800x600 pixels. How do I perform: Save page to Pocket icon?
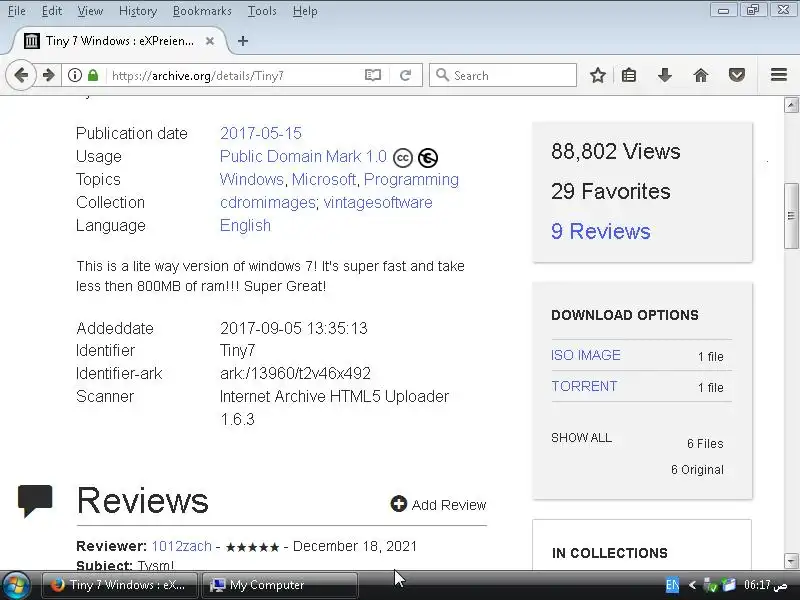[737, 76]
